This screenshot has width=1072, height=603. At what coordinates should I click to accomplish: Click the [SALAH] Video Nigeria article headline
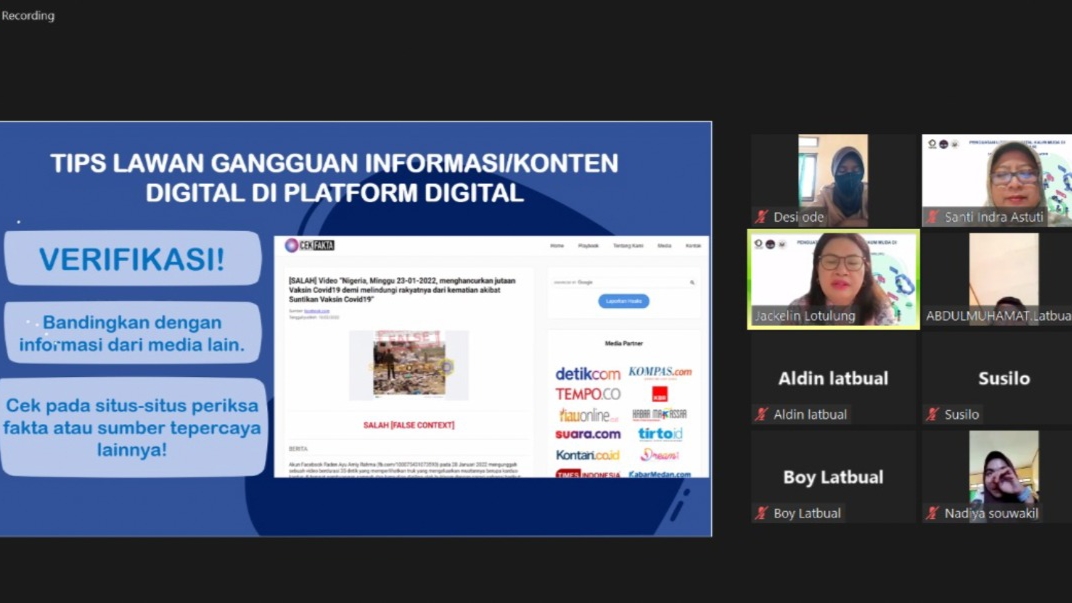click(402, 290)
